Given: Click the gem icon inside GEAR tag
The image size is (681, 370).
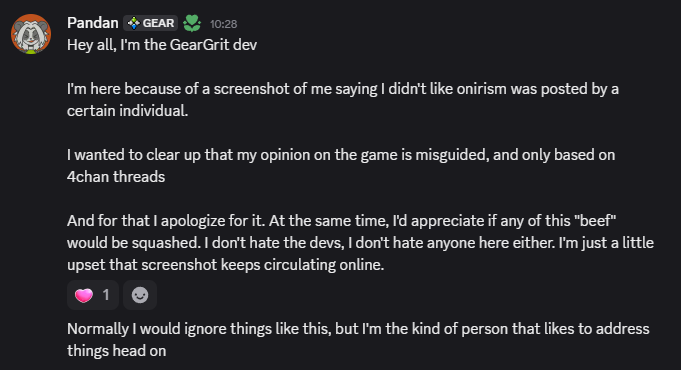Looking at the screenshot, I should (133, 23).
